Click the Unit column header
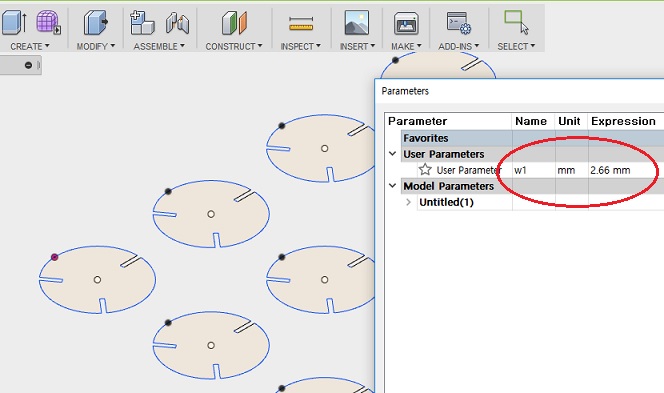Image resolution: width=664 pixels, height=393 pixels. pyautogui.click(x=571, y=121)
